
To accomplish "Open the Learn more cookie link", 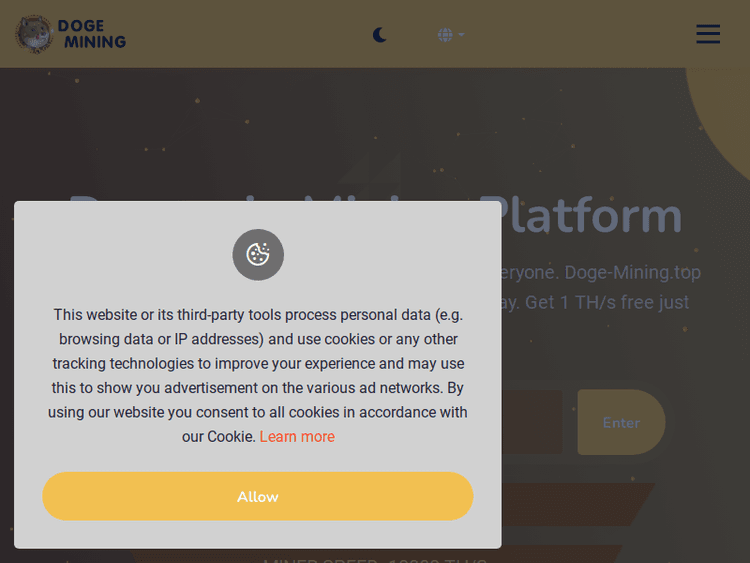I will point(297,437).
